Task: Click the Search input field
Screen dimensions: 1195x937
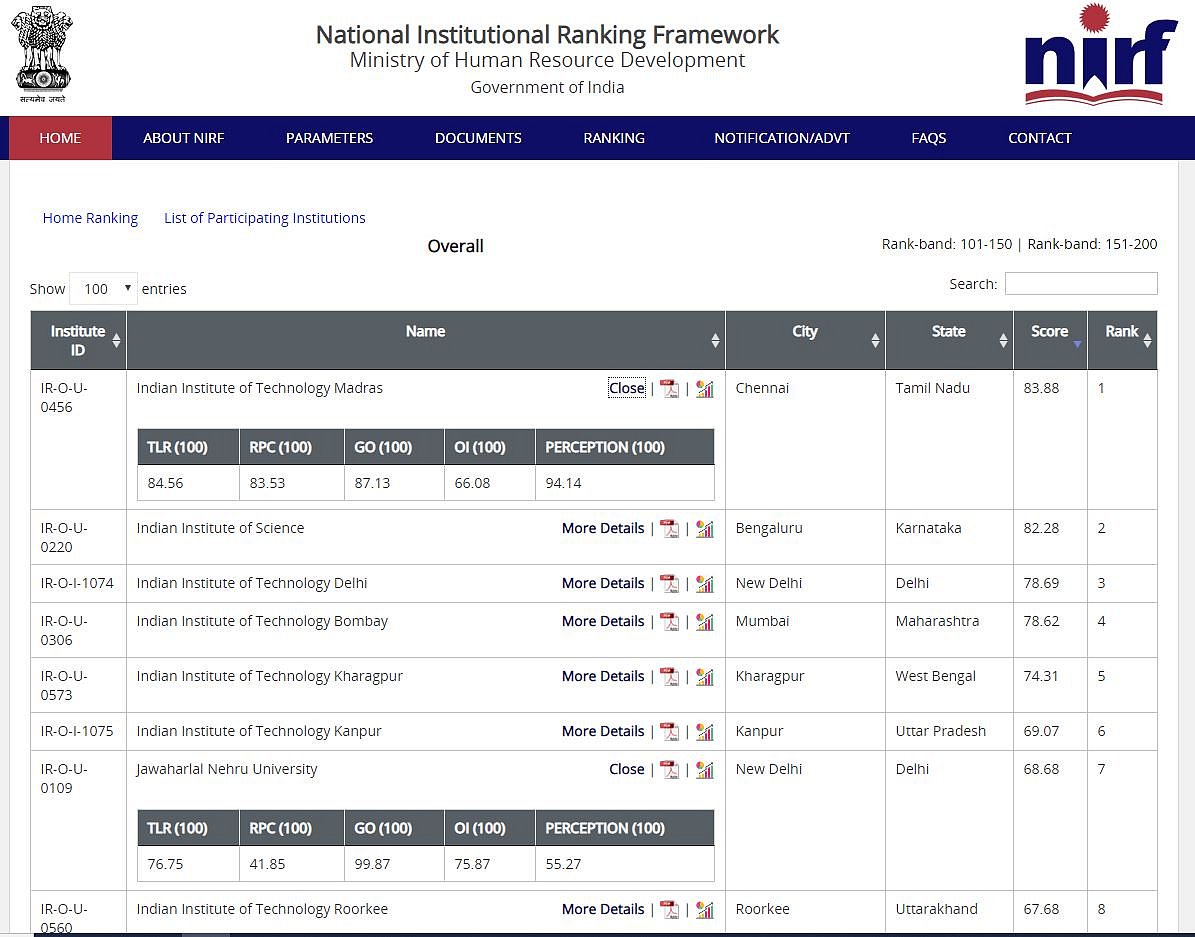Action: tap(1080, 284)
